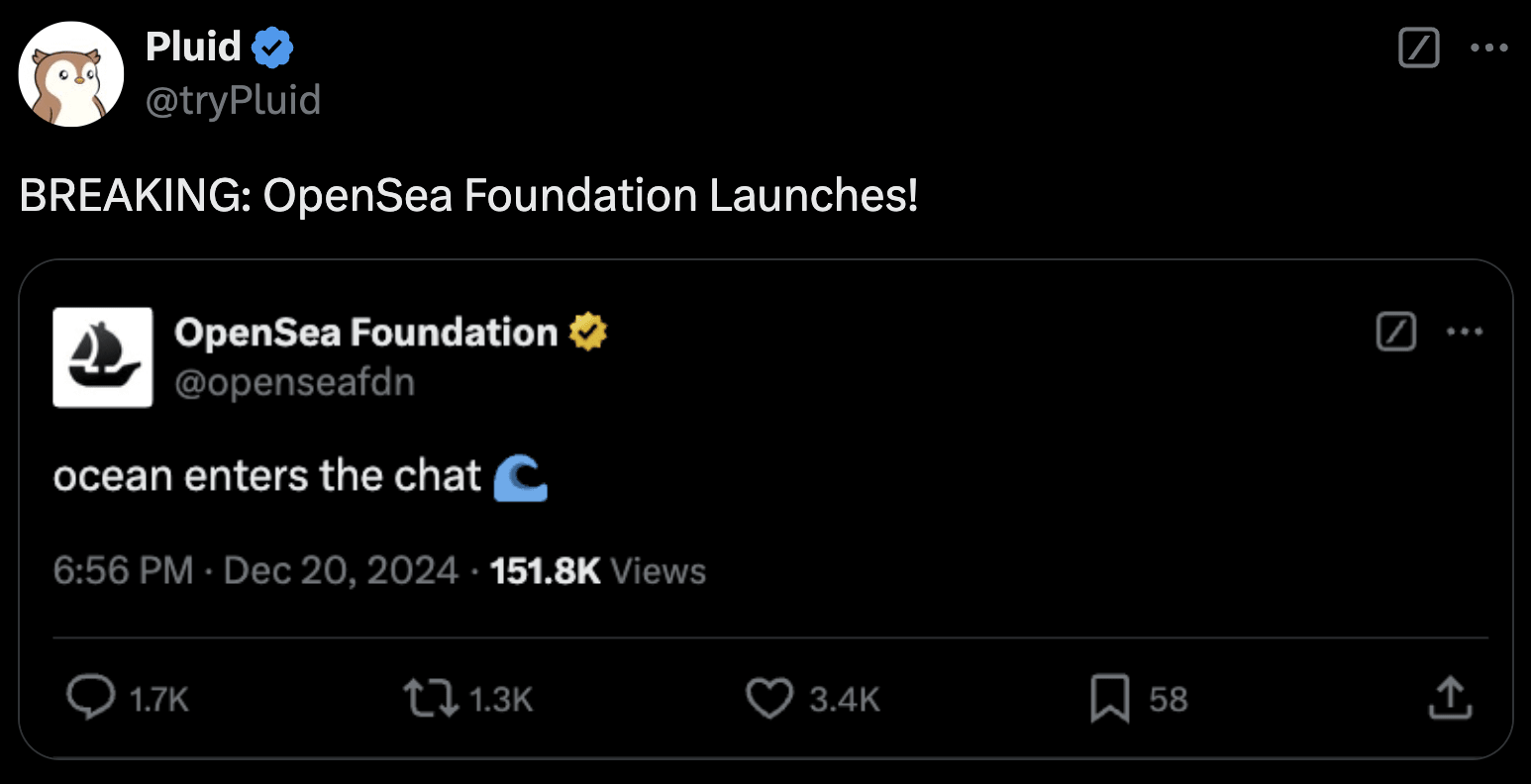This screenshot has height=784, width=1531.
Task: Click the Grok icon on the quoted post
Action: [1396, 332]
